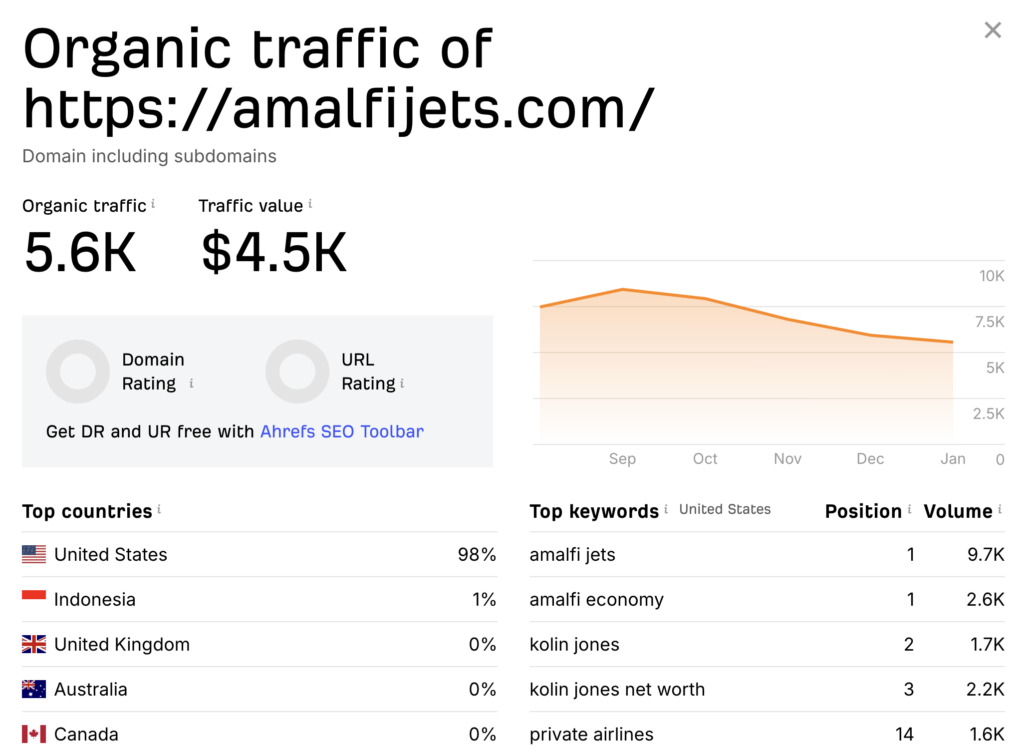The height and width of the screenshot is (754, 1024).
Task: Click the 'amalfi economy' keyword
Action: pos(596,599)
